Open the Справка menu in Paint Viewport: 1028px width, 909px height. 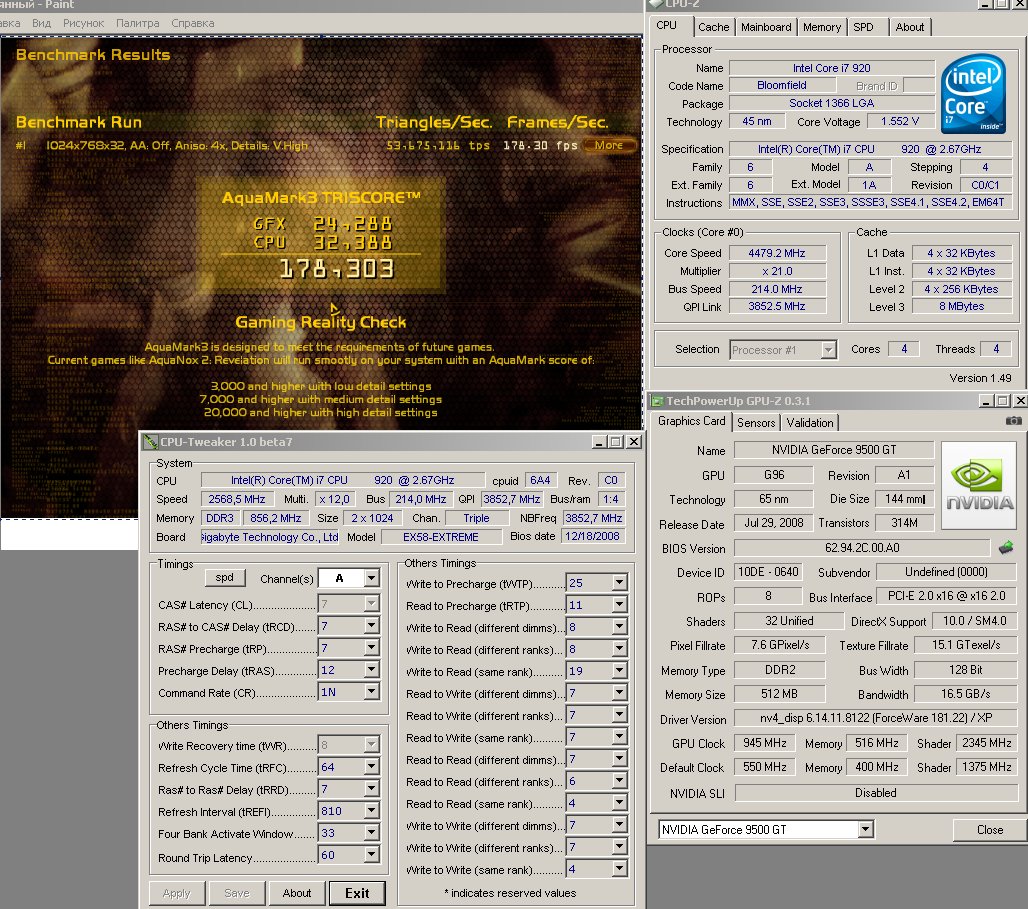(193, 23)
